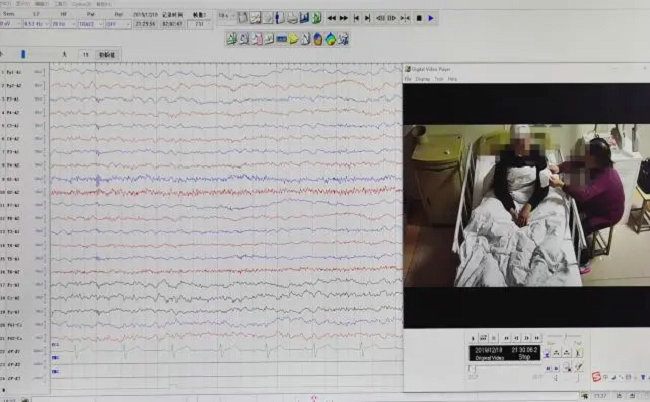Image resolution: width=650 pixels, height=402 pixels.
Task: Click the fast rewind double-arrow icon
Action: pyautogui.click(x=332, y=18)
